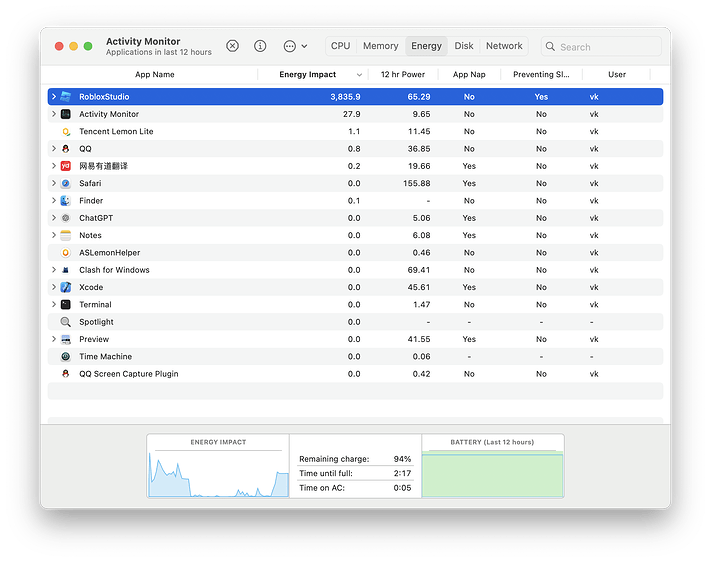Switch to the Disk tab
The width and height of the screenshot is (711, 562).
click(464, 46)
